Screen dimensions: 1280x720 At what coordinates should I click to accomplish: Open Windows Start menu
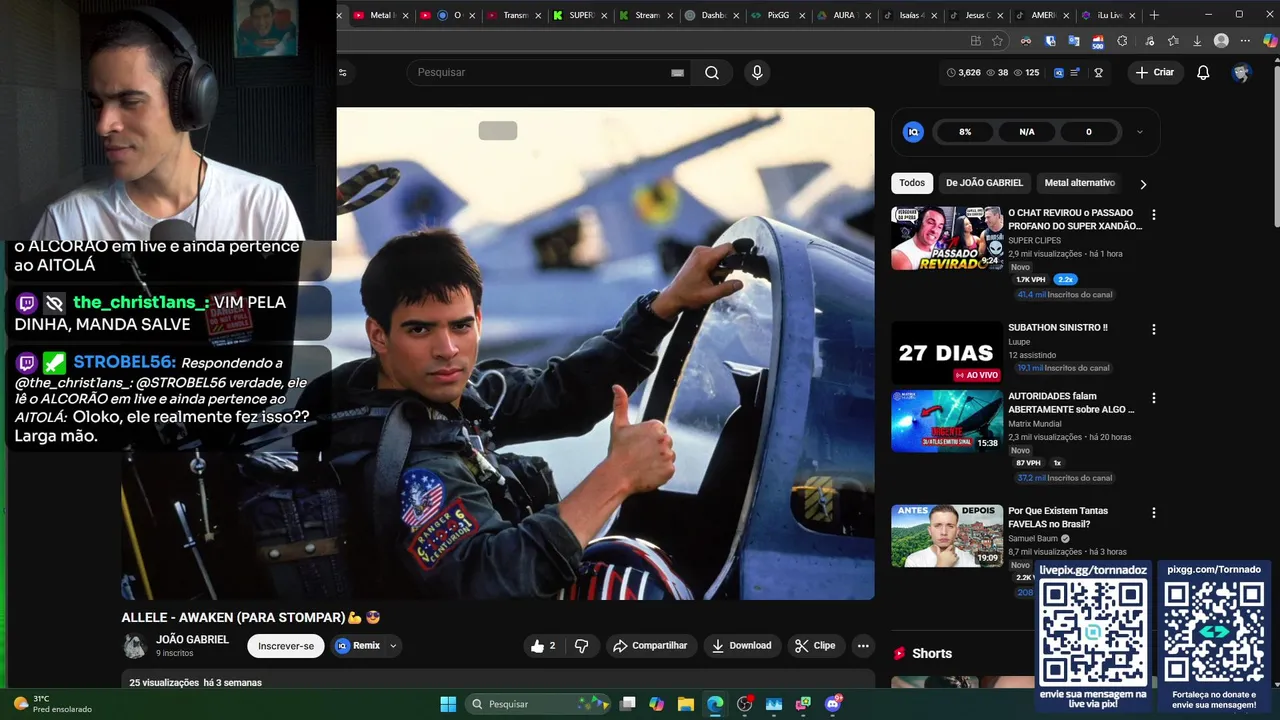[x=448, y=704]
